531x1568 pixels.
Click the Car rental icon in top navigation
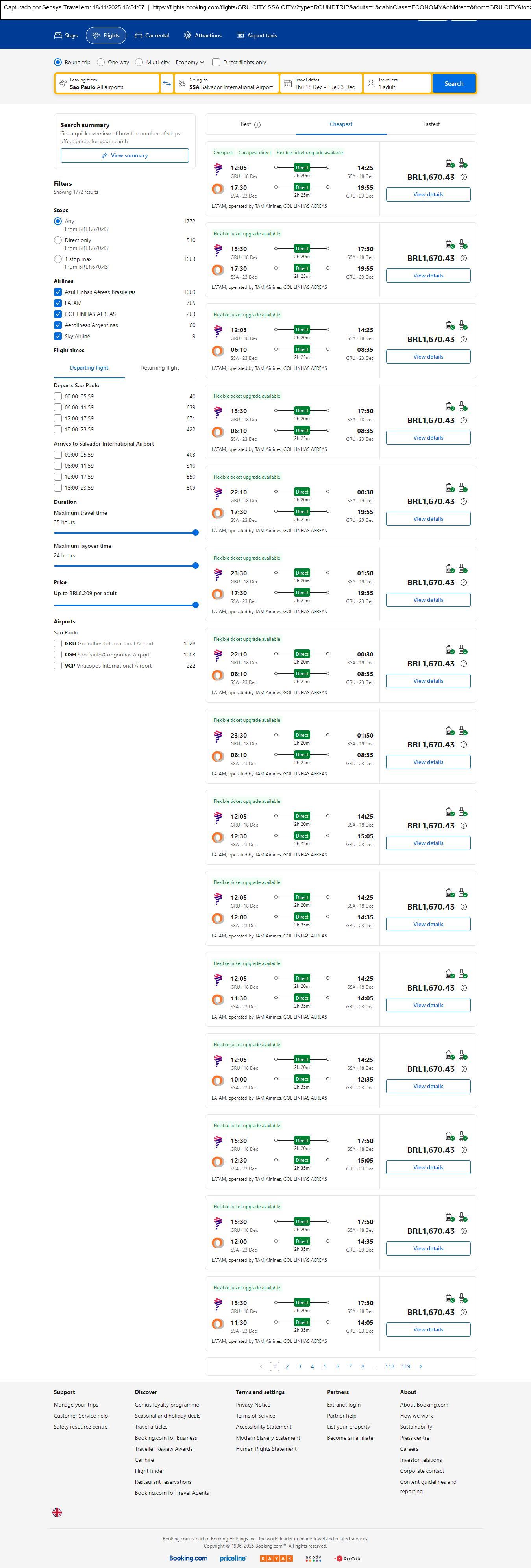tap(139, 36)
